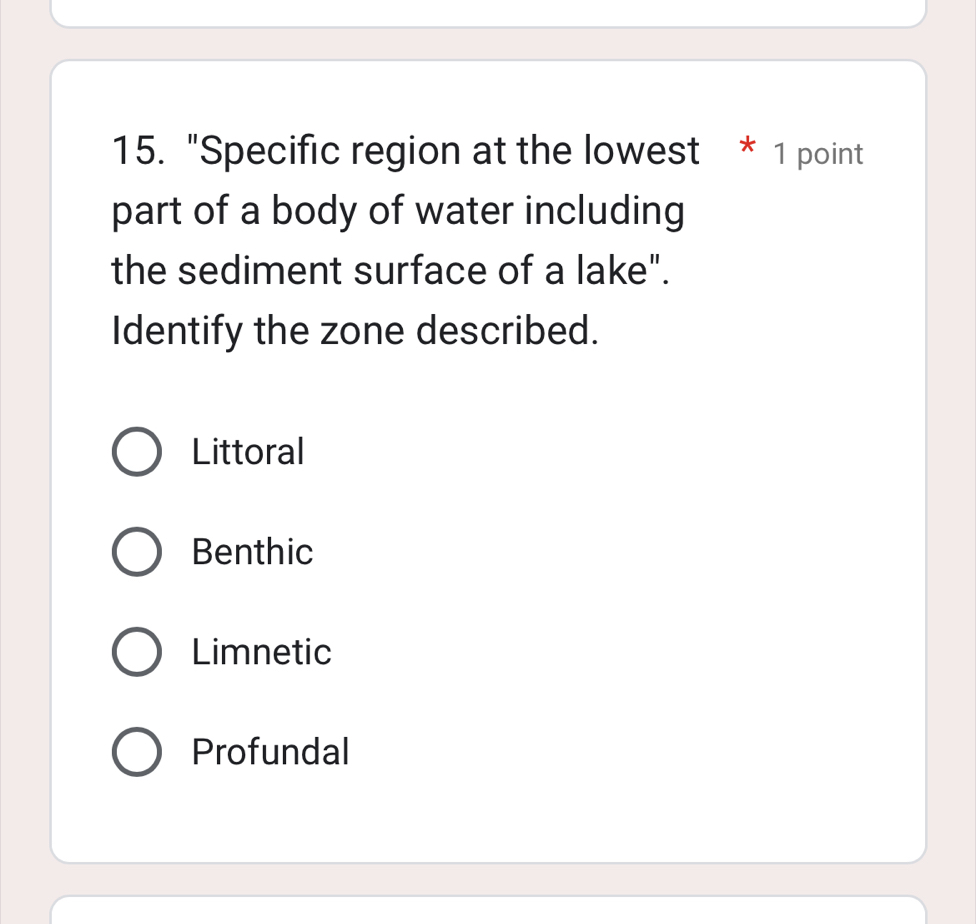Select the Littoral radio button

coord(136,453)
